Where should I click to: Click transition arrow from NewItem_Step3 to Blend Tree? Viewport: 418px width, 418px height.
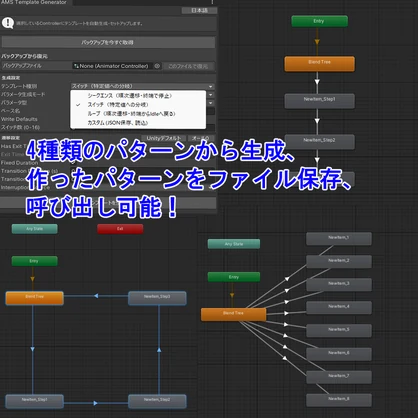(96, 296)
